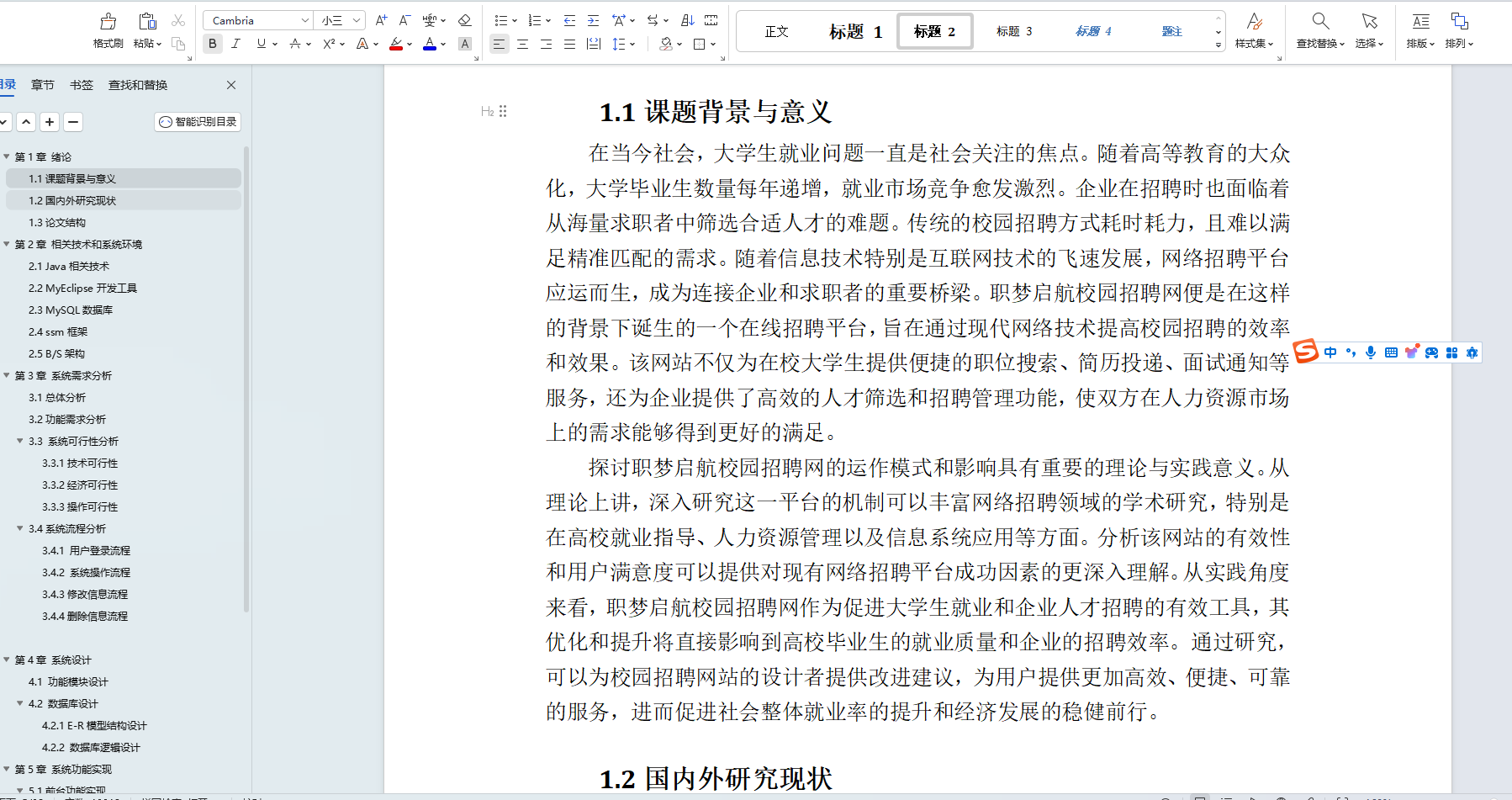Toggle character shading gray A icon
1512x800 pixels.
click(465, 44)
